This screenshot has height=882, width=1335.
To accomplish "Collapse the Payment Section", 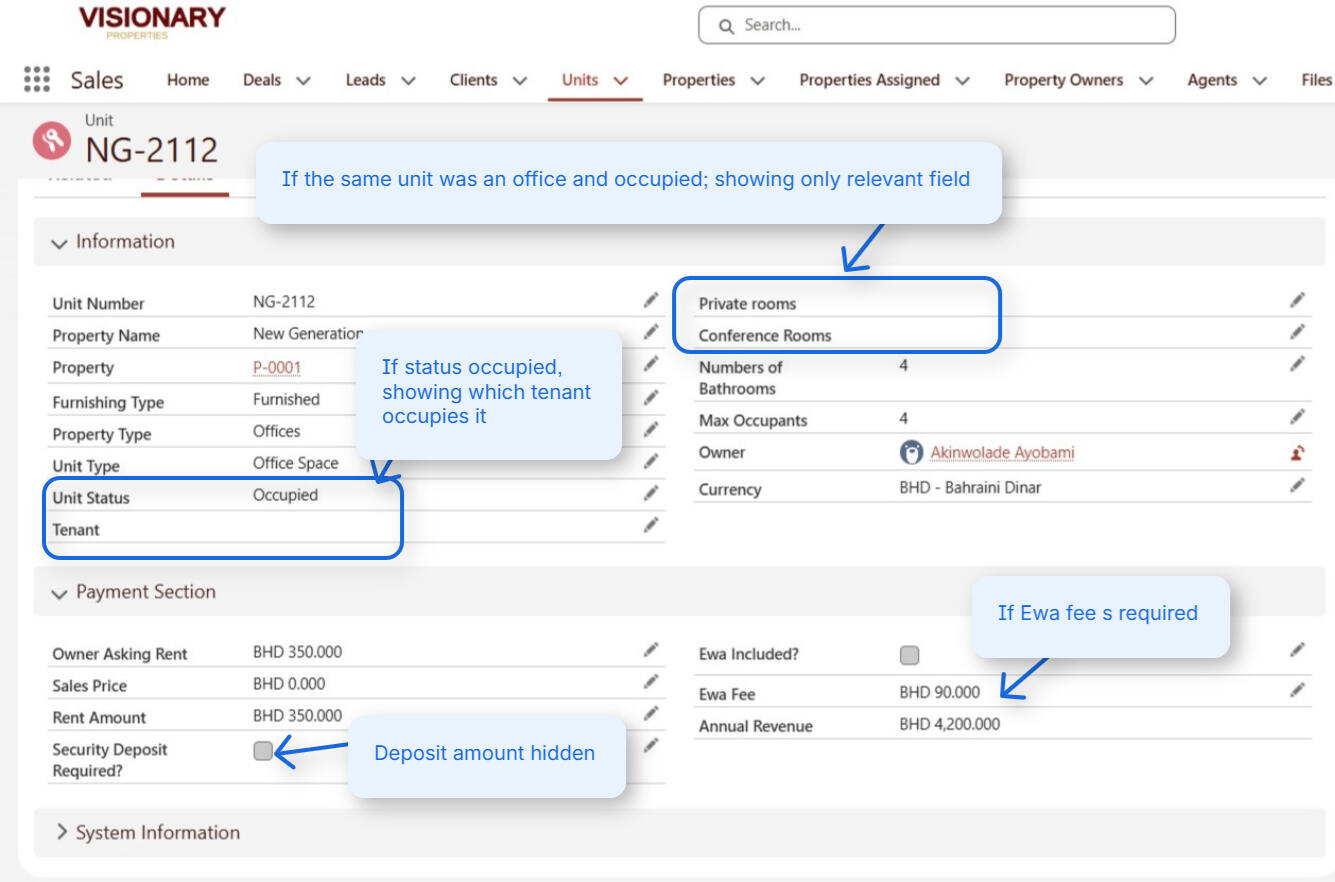I will point(60,593).
